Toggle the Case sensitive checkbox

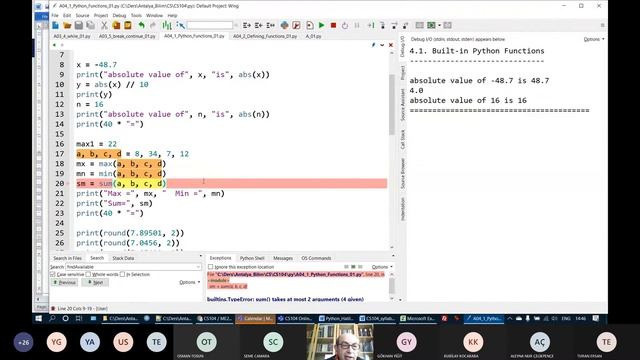point(53,274)
